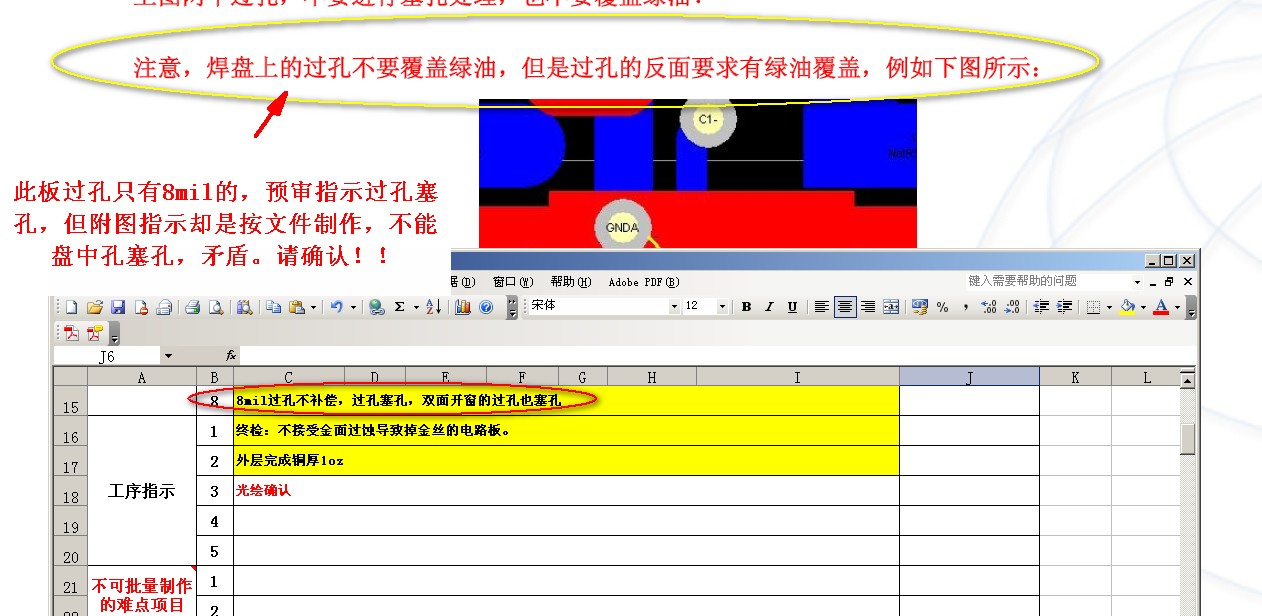The image size is (1262, 616).
Task: Select the cell containing 光绘确认
Action: coord(566,491)
